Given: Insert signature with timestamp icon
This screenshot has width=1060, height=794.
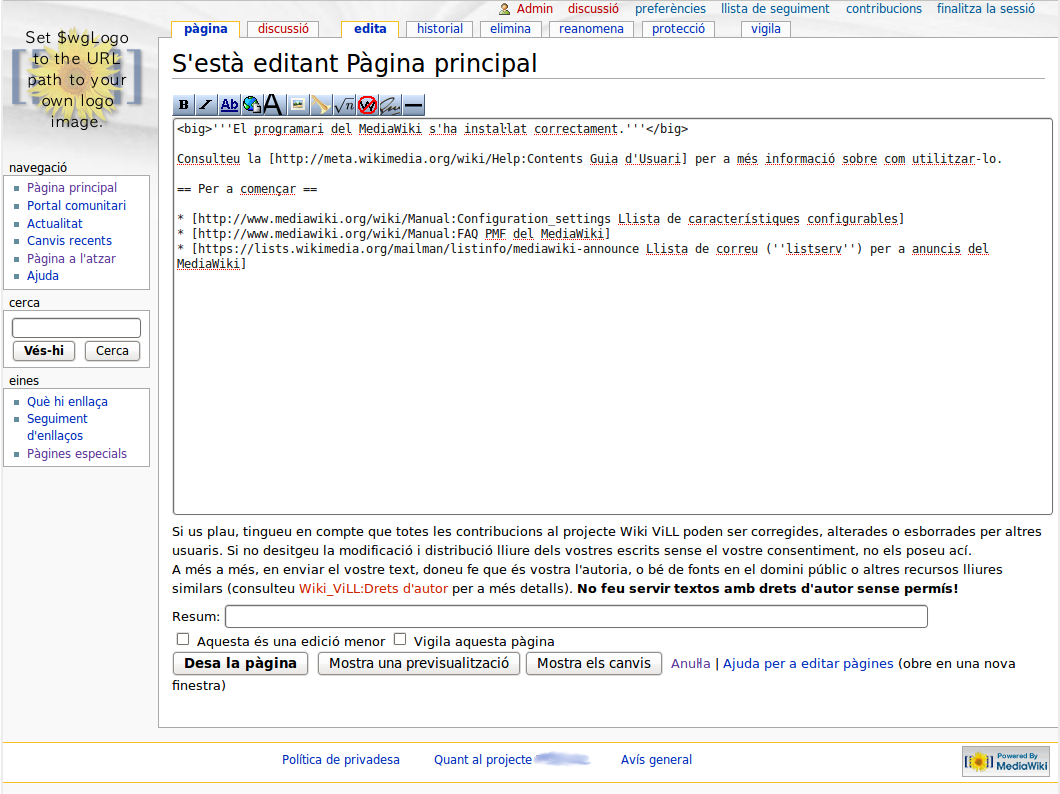Looking at the screenshot, I should point(390,105).
